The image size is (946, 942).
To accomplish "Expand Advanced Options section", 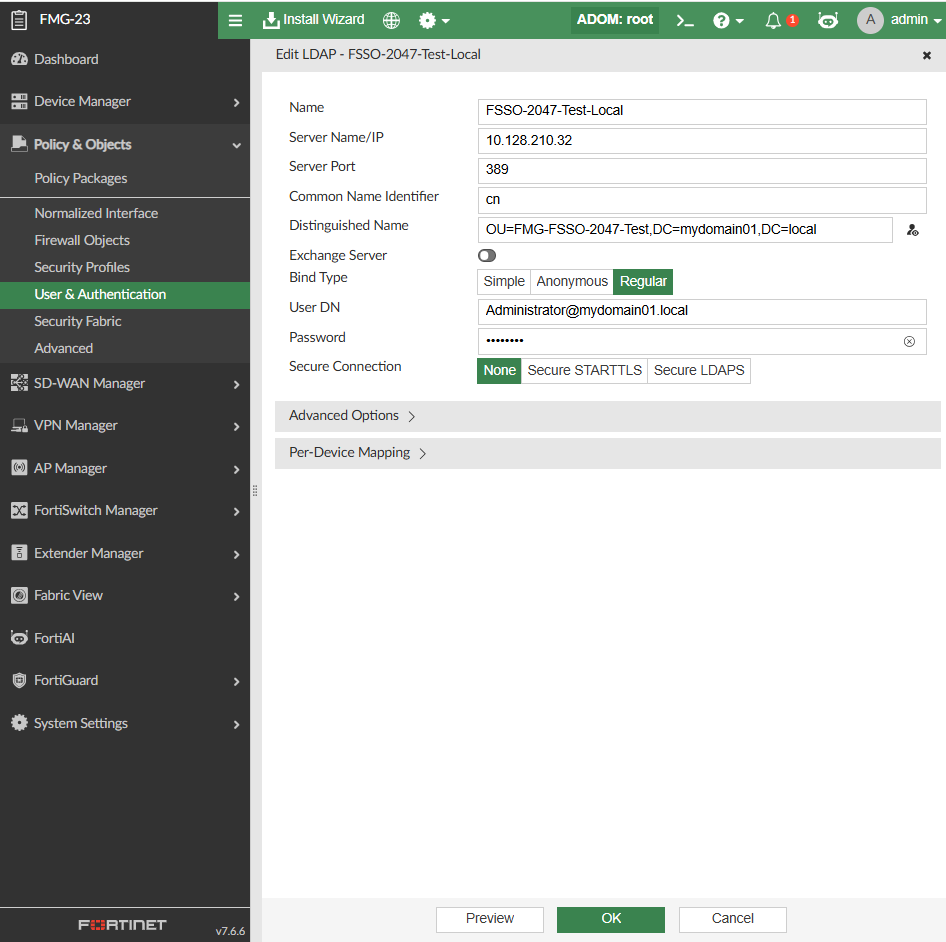I will point(607,416).
